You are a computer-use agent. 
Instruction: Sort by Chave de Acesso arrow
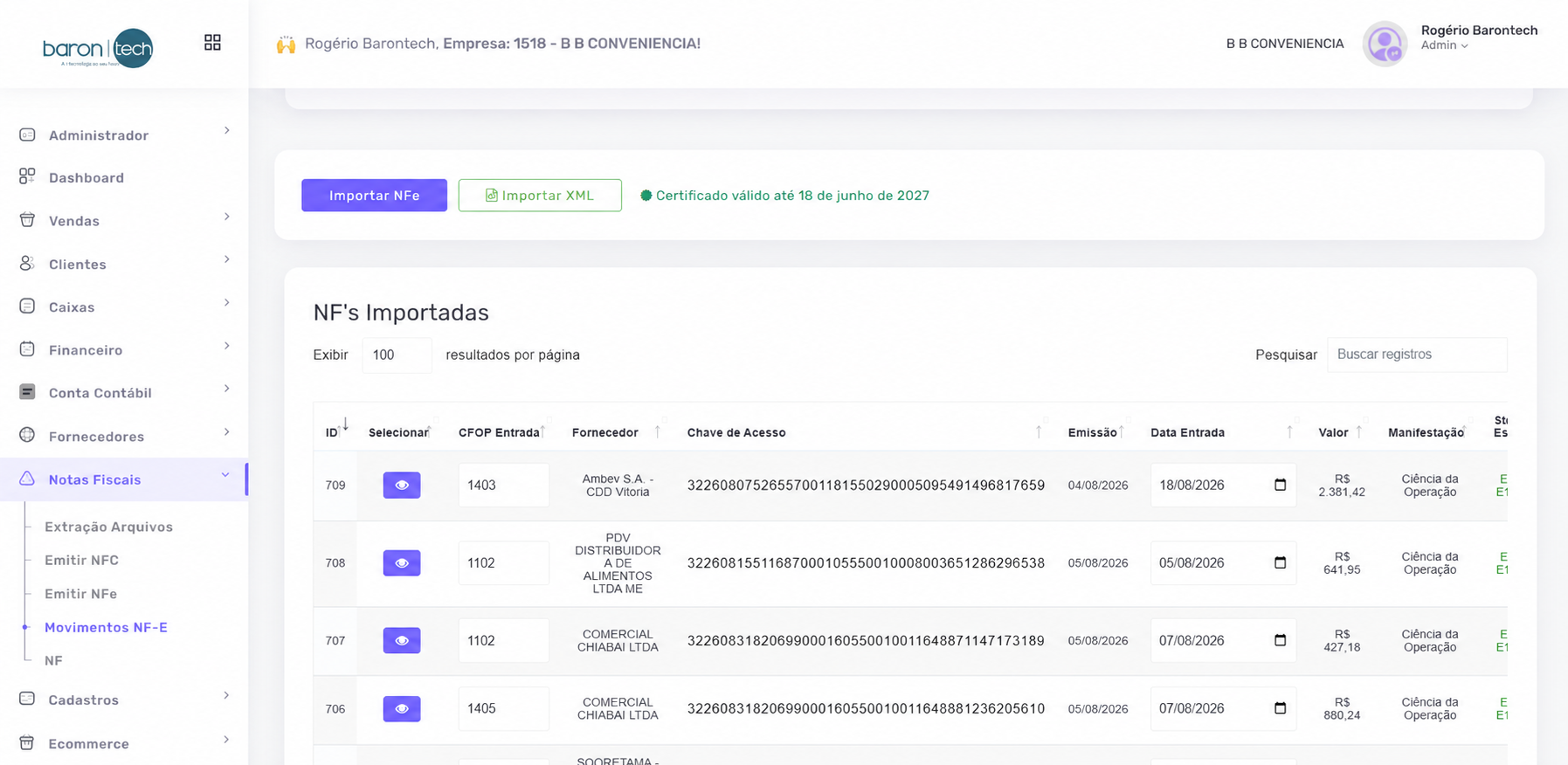point(1039,431)
